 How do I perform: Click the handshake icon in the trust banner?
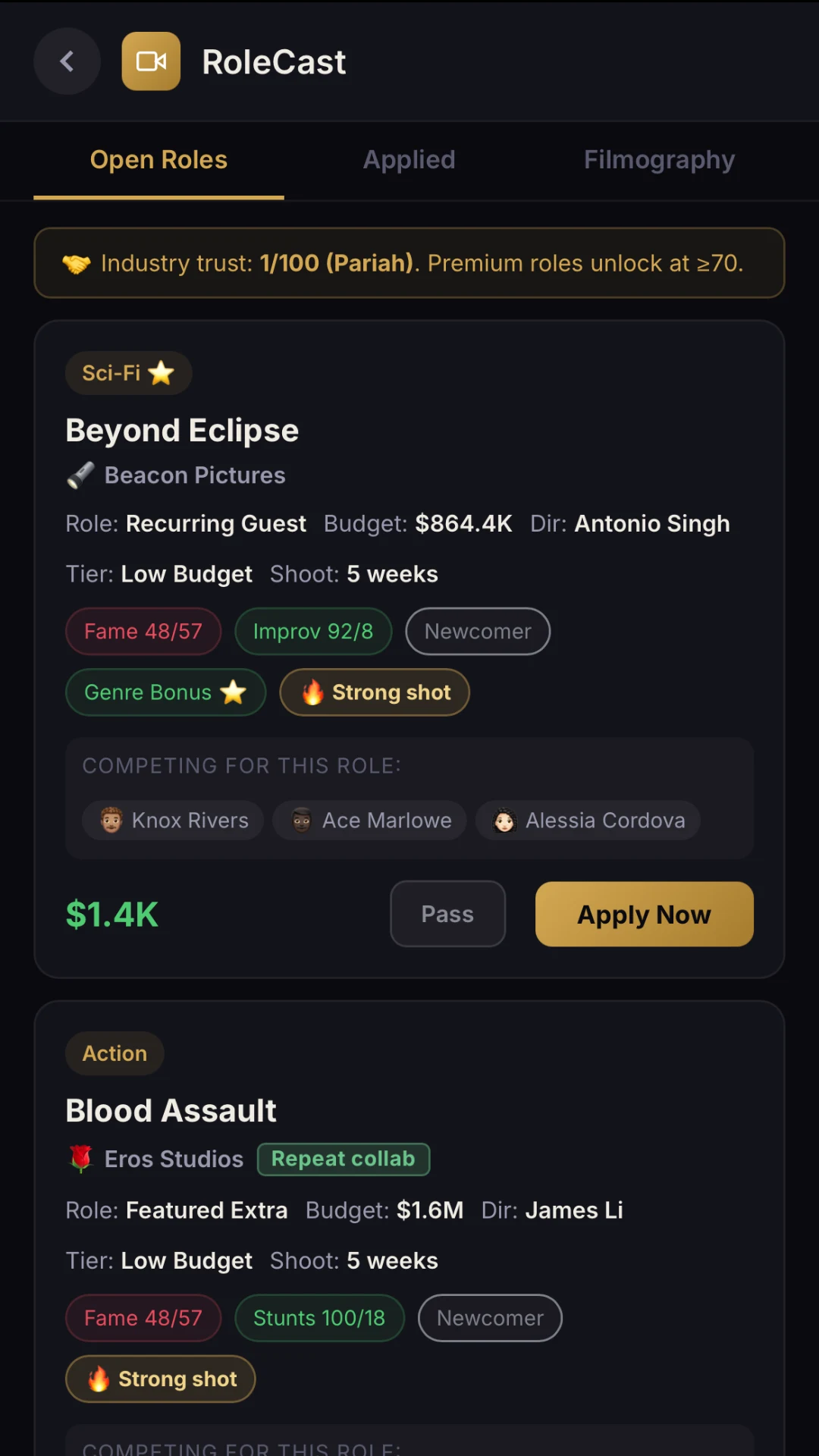pos(77,264)
